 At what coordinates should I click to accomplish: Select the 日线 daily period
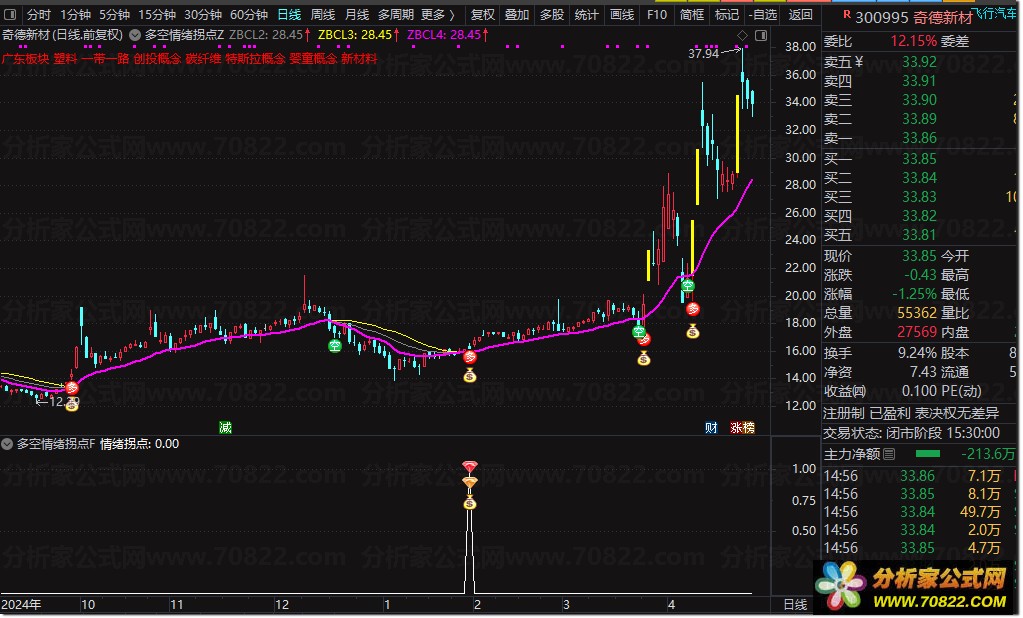(289, 14)
